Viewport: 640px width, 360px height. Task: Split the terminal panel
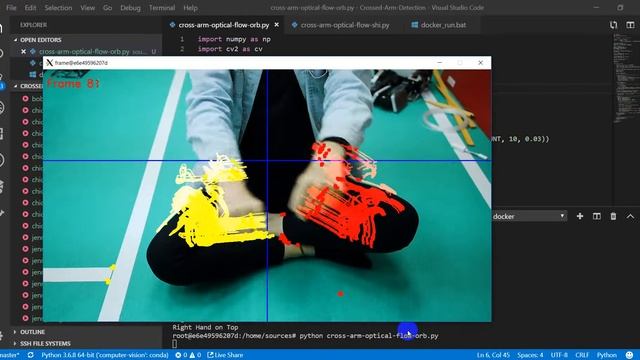click(596, 216)
